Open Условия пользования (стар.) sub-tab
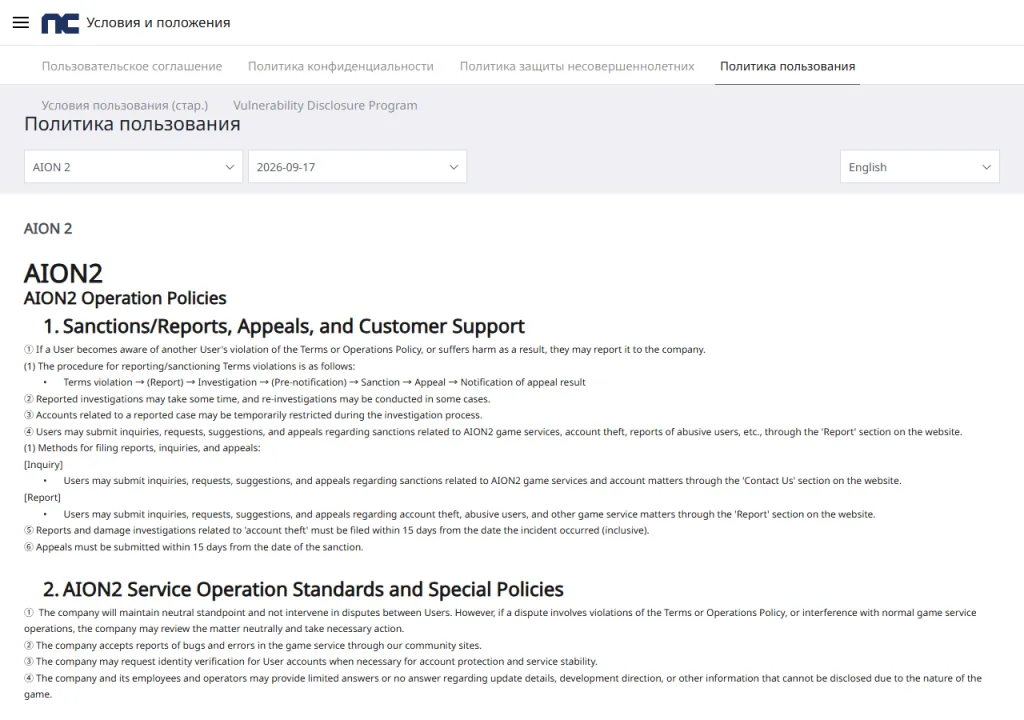This screenshot has height=720, width=1024. point(125,105)
